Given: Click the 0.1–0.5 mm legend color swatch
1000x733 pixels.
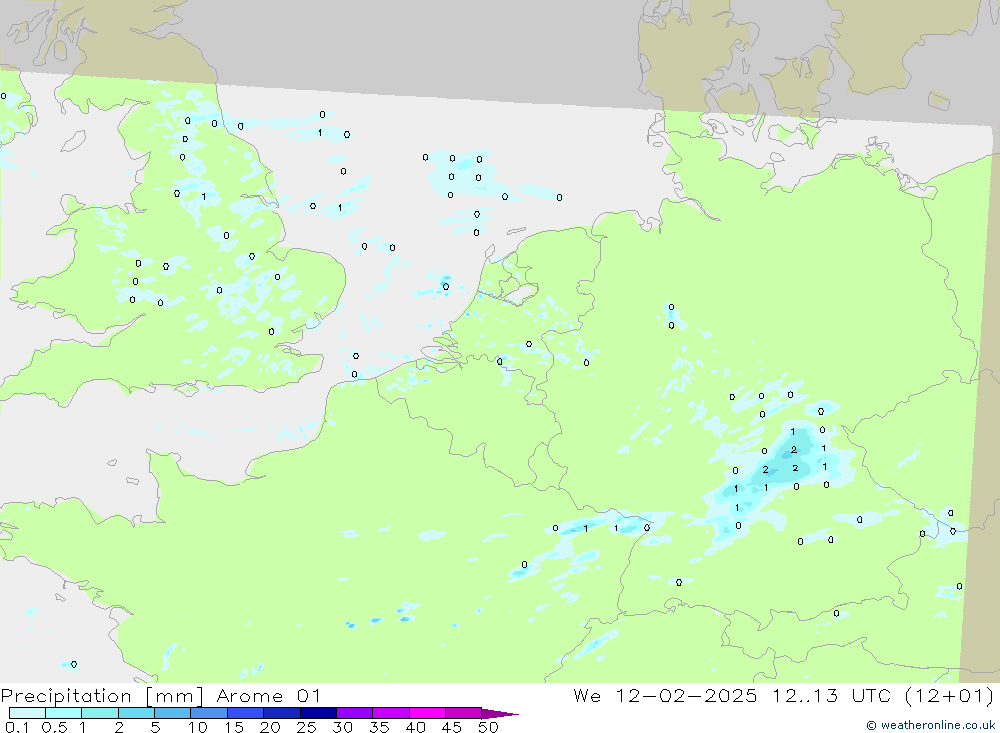Looking at the screenshot, I should click(27, 713).
